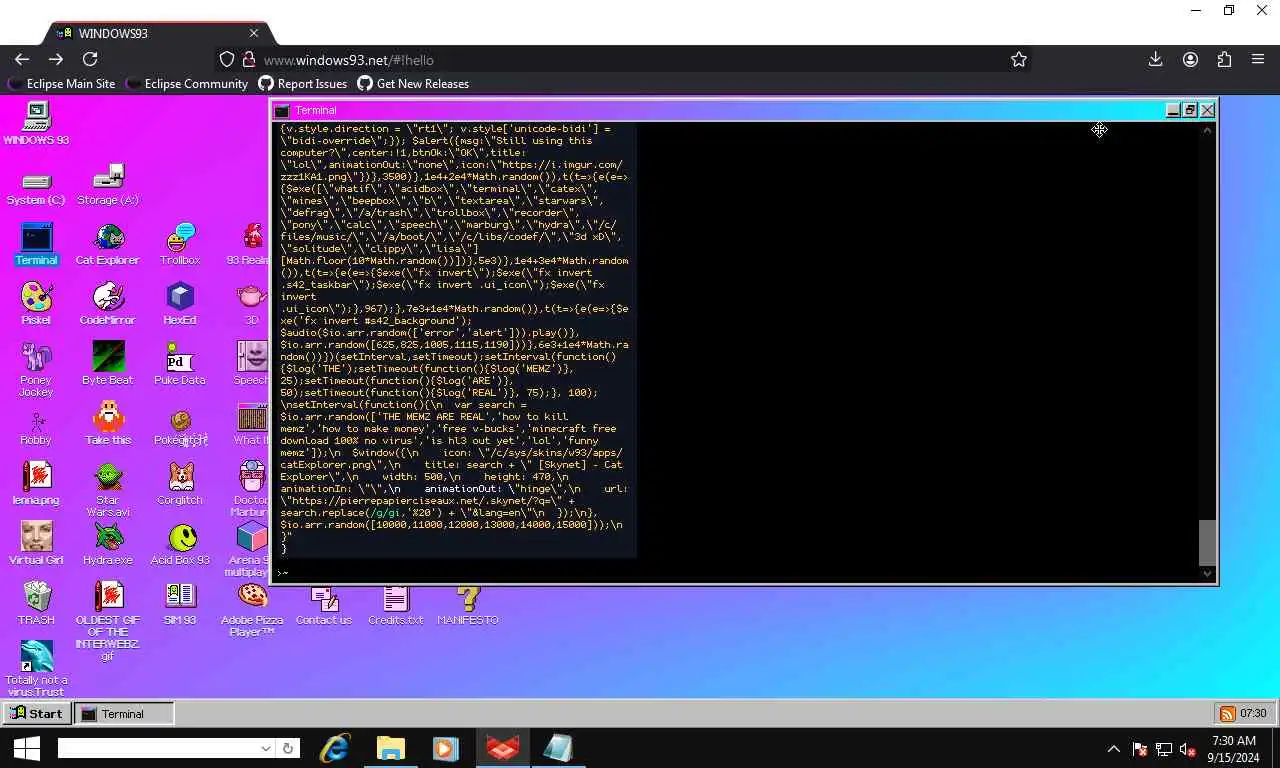
Task: Go back in browser history
Action: click(x=22, y=59)
